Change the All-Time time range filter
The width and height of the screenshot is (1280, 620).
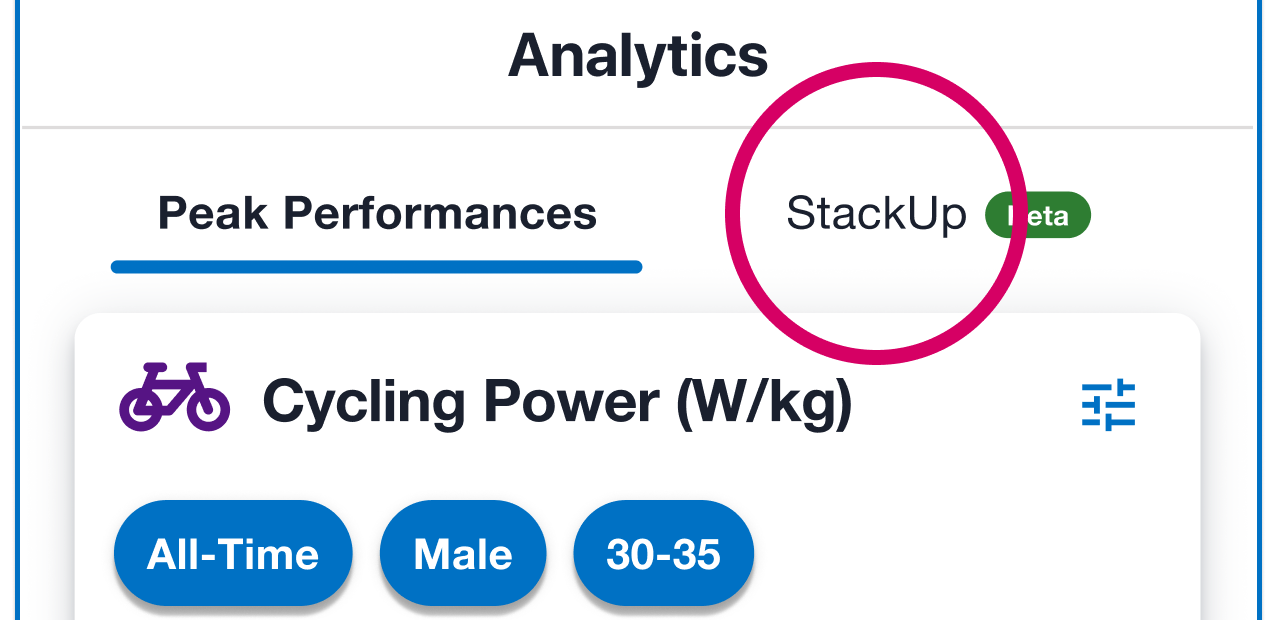[x=232, y=553]
